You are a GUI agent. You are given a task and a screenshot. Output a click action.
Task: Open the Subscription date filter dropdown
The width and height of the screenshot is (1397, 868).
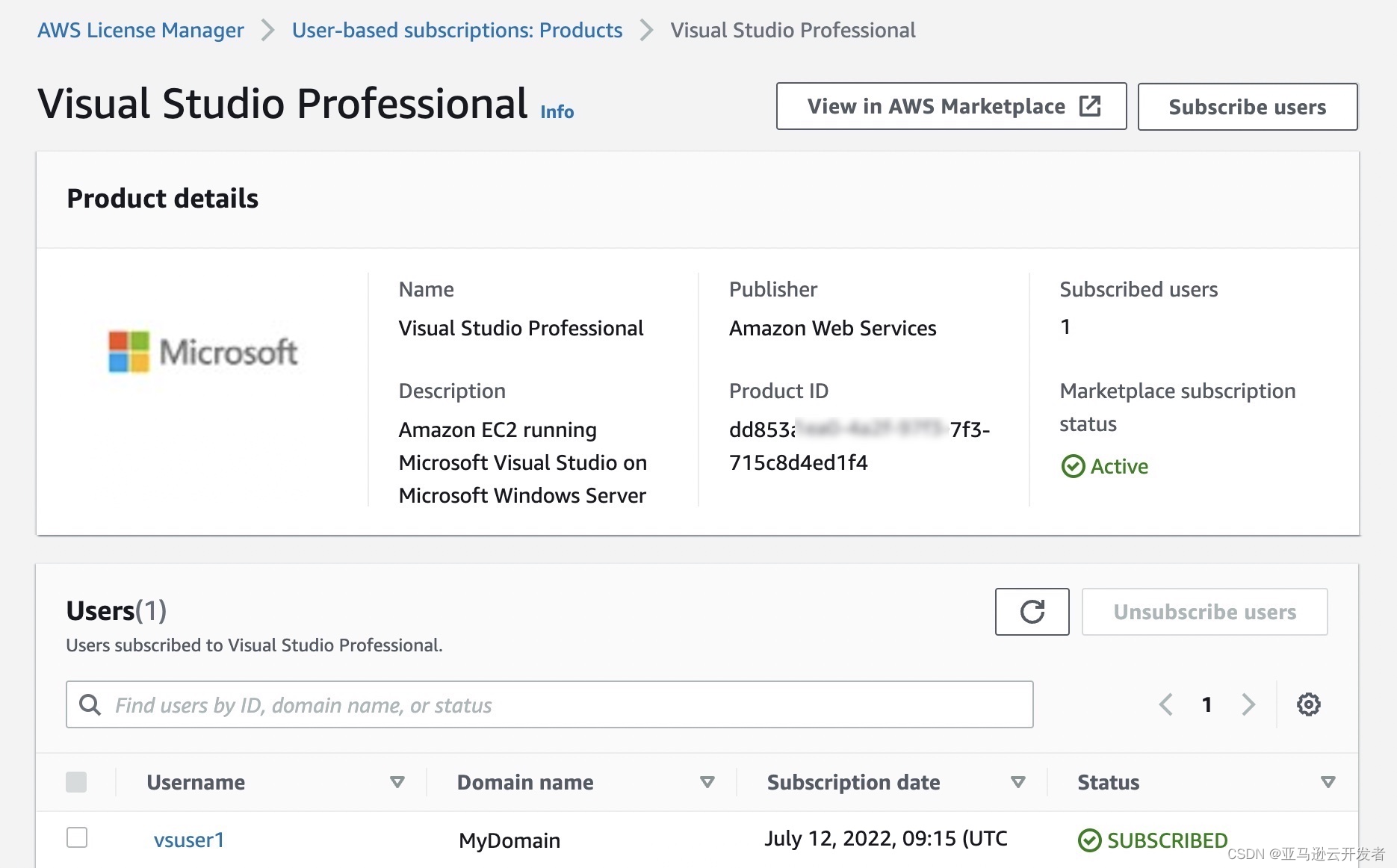coord(1017,782)
